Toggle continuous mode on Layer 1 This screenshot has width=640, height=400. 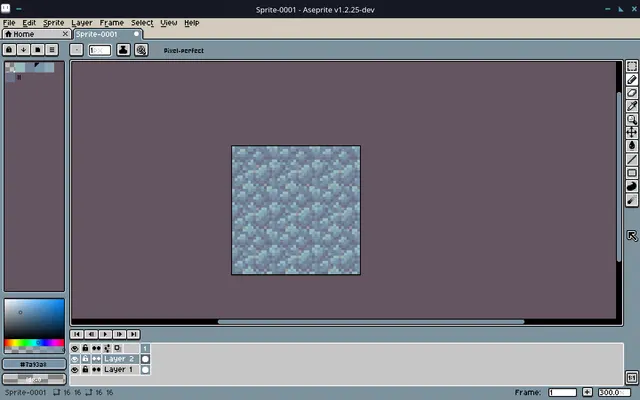click(96, 370)
